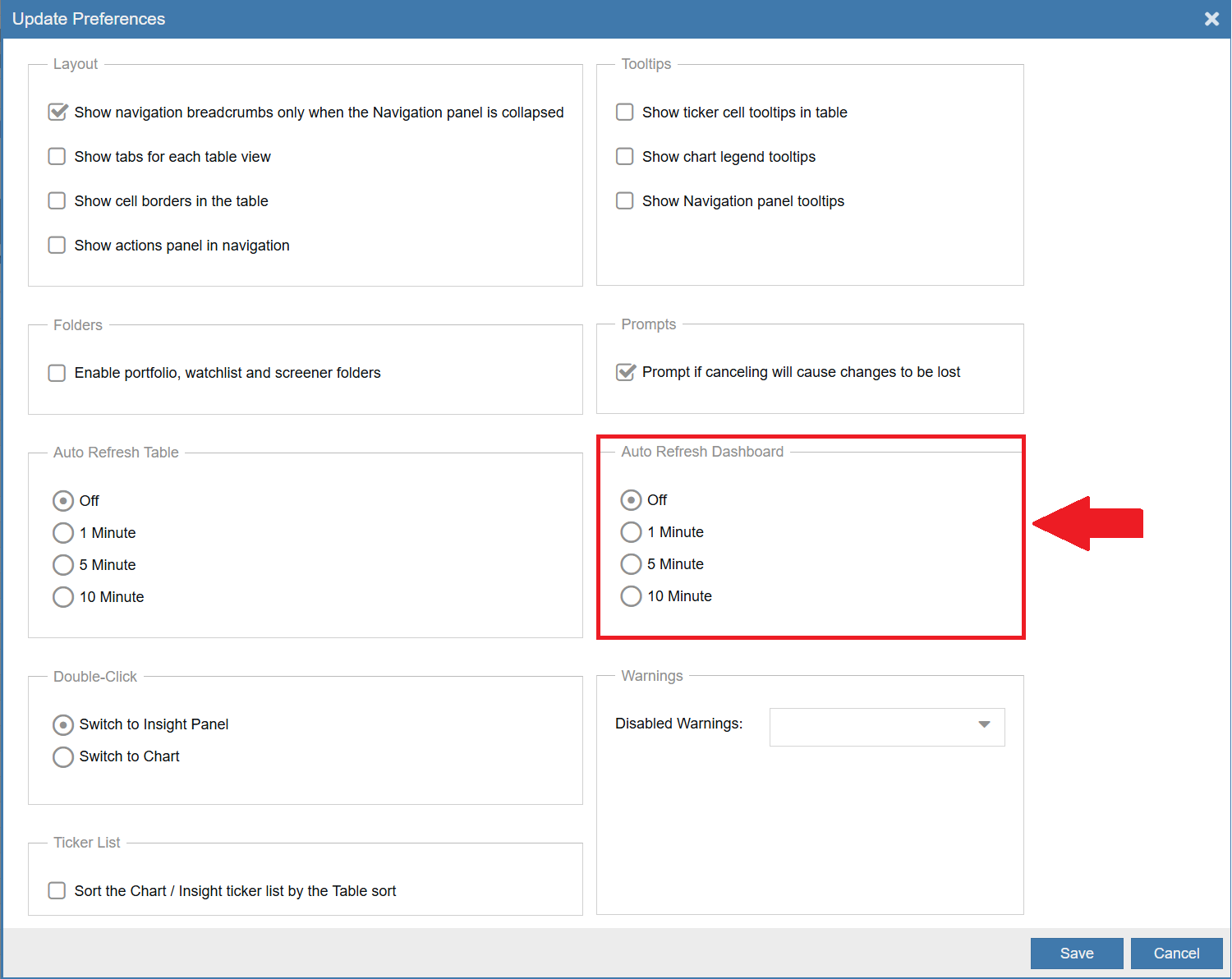The height and width of the screenshot is (979, 1232).
Task: Click inside the Disabled Warnings field
Action: [869, 727]
